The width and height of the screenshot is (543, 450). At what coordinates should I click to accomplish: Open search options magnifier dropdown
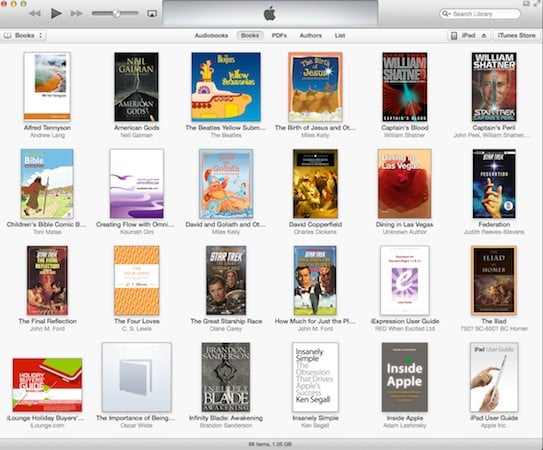pyautogui.click(x=446, y=14)
